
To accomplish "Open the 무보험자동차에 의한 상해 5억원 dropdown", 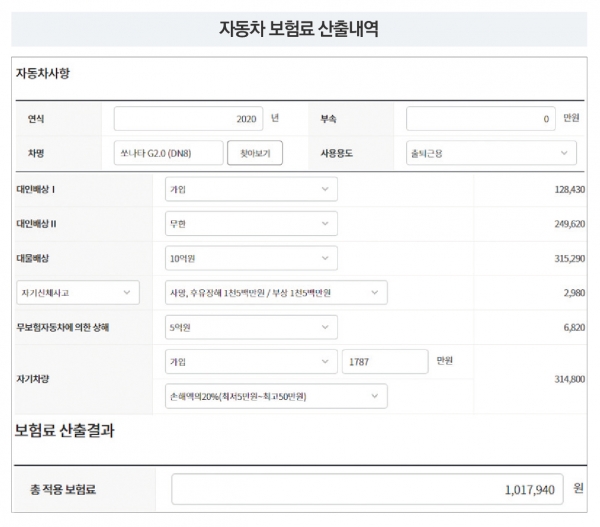I will pos(250,327).
